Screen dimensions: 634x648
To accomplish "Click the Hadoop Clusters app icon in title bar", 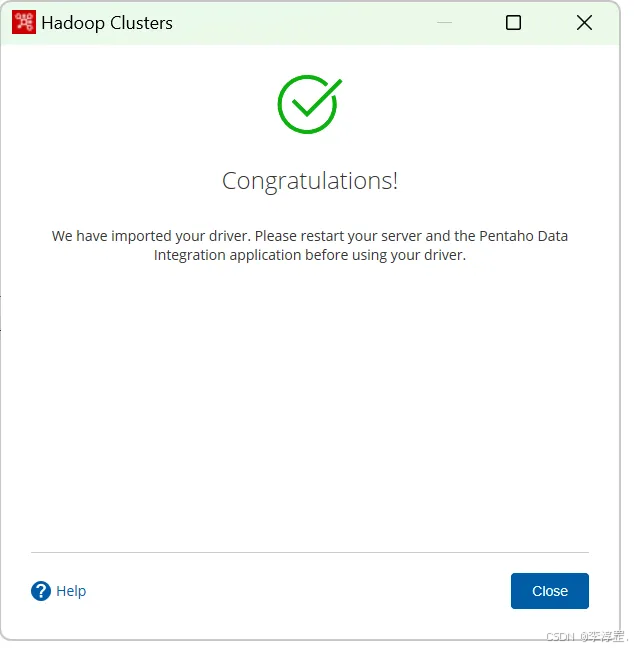I will pos(24,22).
